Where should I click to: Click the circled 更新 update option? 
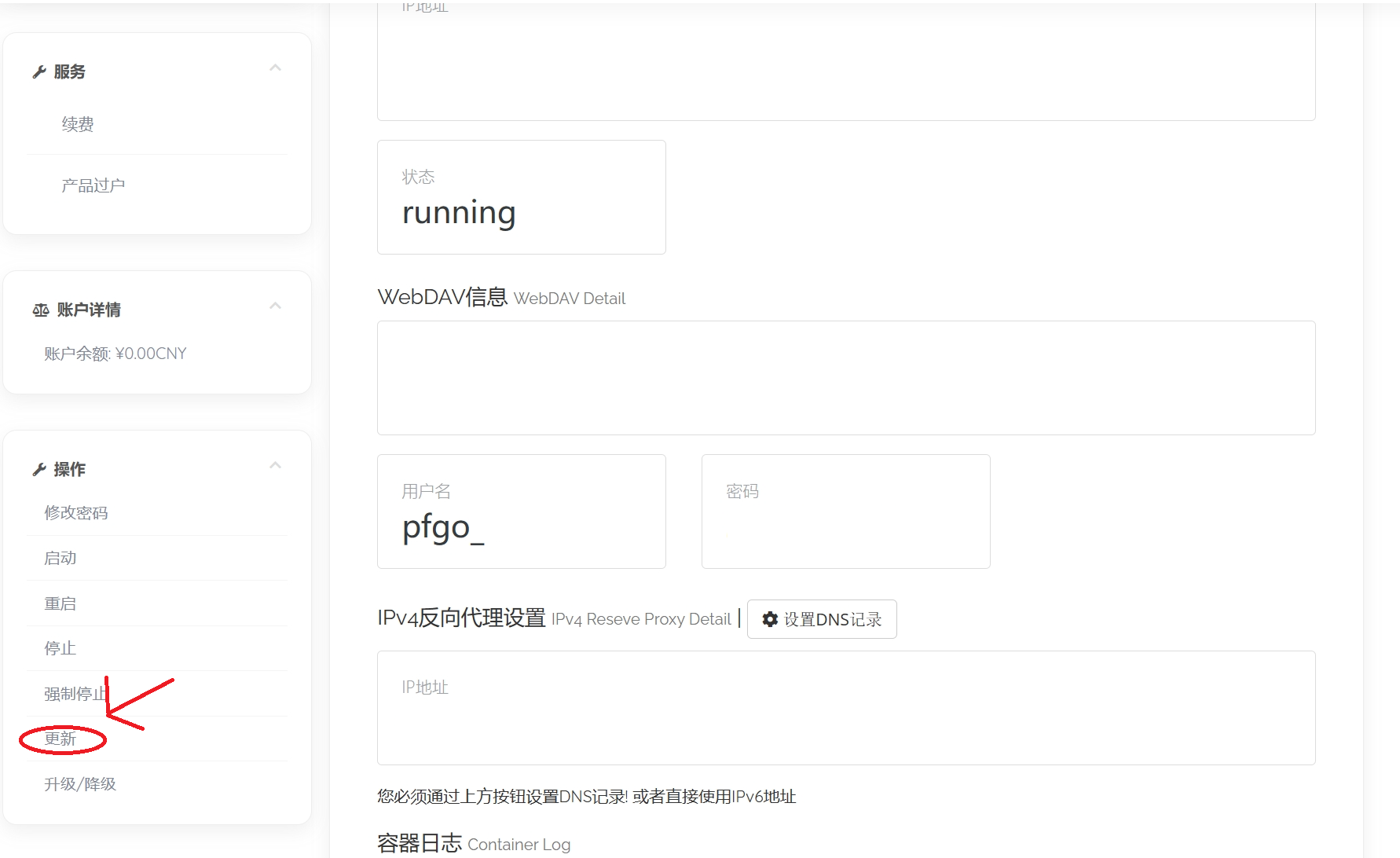60,739
